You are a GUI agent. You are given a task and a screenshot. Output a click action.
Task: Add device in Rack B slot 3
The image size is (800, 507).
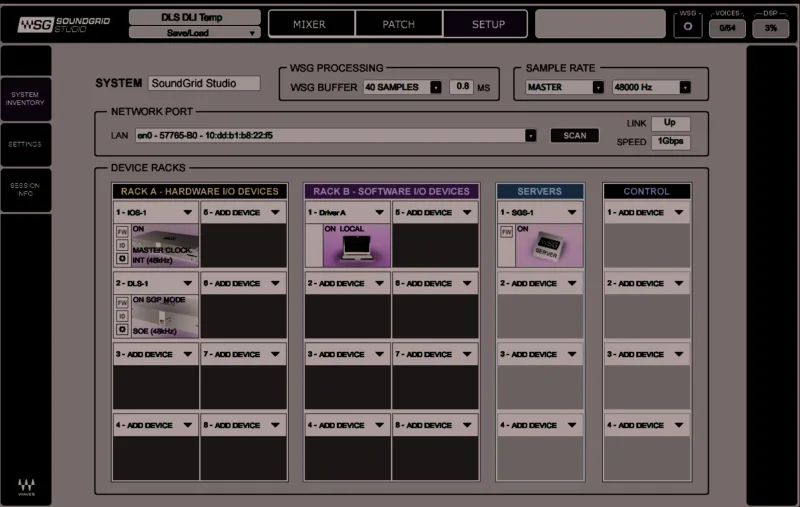click(347, 354)
